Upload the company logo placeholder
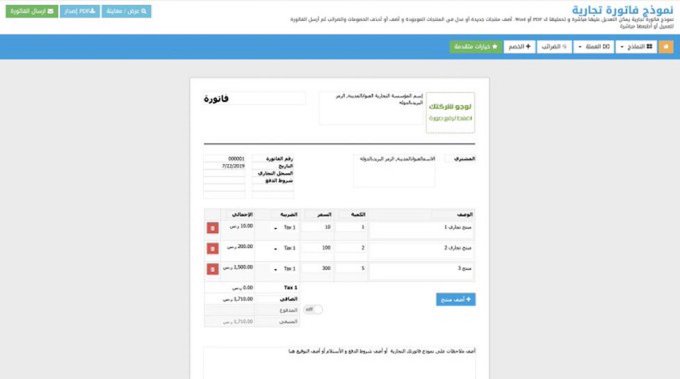 pyautogui.click(x=450, y=112)
